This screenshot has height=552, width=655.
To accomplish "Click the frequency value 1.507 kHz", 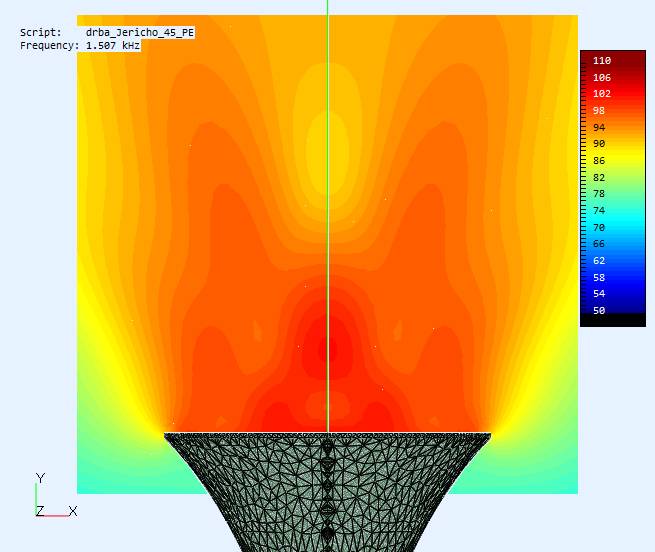I will click(113, 46).
